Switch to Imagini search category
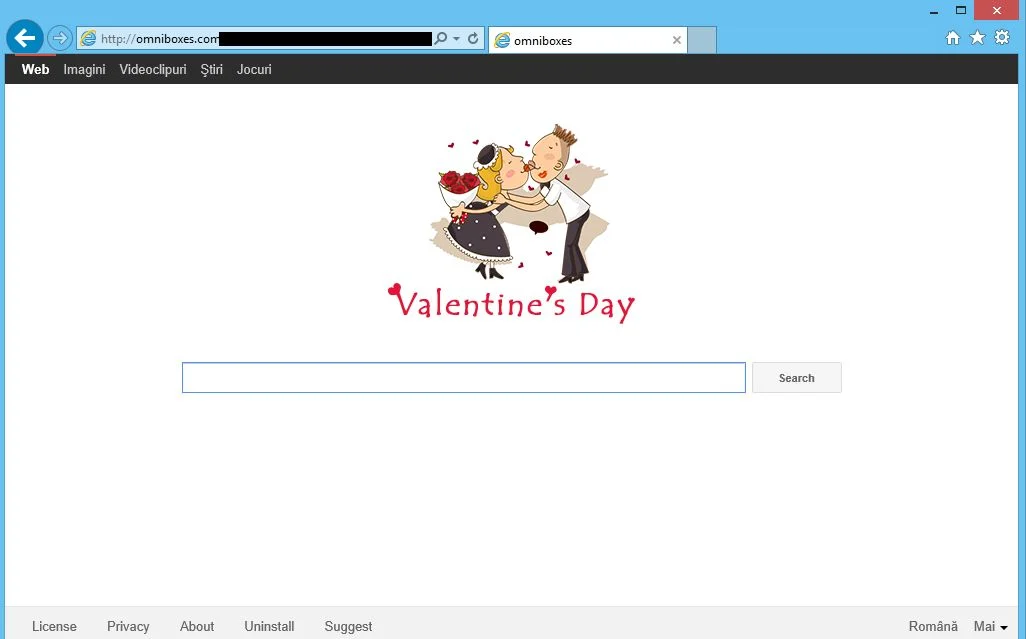The width and height of the screenshot is (1026, 639). [x=84, y=69]
